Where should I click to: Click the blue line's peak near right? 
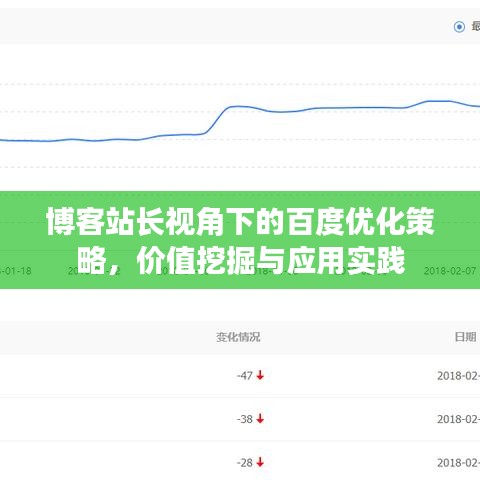(437, 101)
